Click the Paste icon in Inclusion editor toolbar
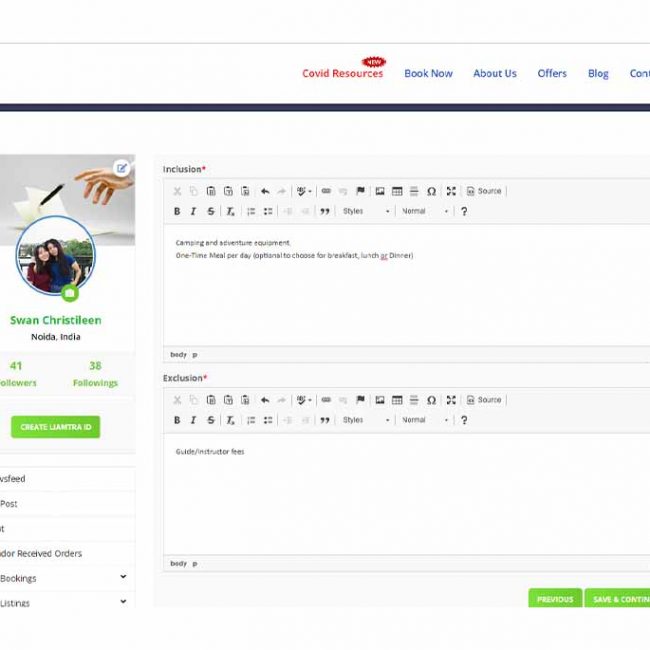This screenshot has height=650, width=650. 211,191
